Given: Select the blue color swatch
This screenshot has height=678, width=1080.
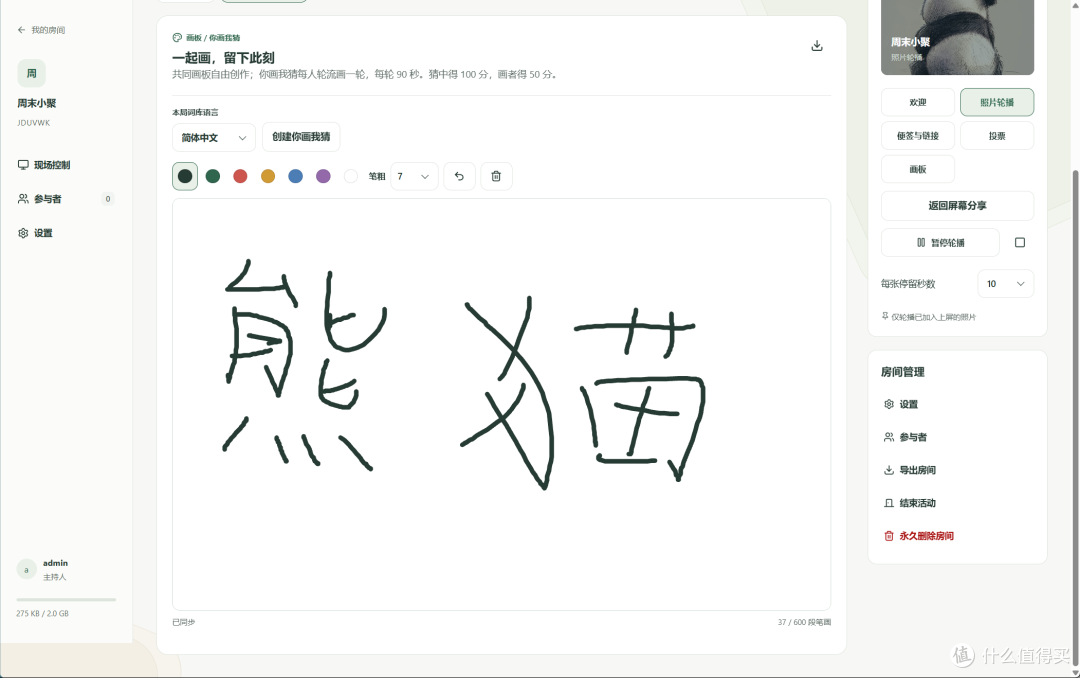Looking at the screenshot, I should [295, 176].
